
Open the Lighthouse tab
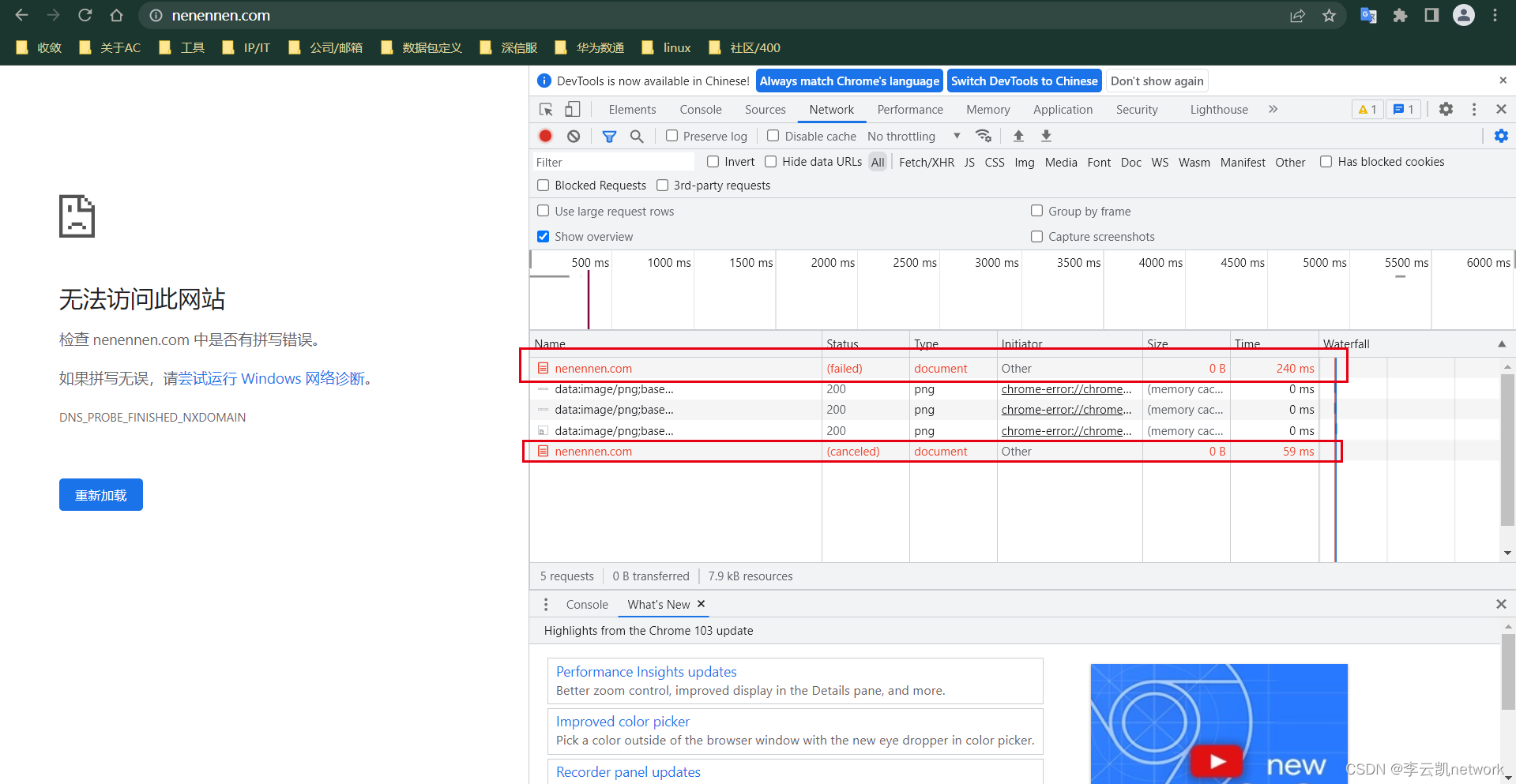(x=1219, y=109)
